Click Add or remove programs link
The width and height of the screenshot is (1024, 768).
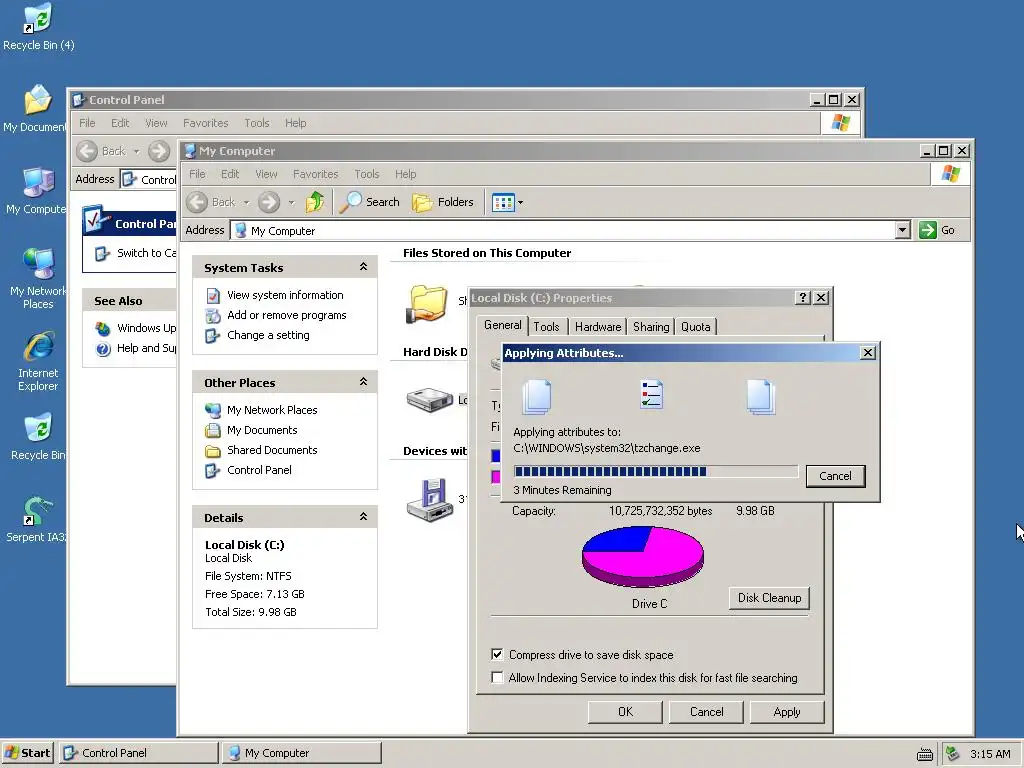click(287, 315)
